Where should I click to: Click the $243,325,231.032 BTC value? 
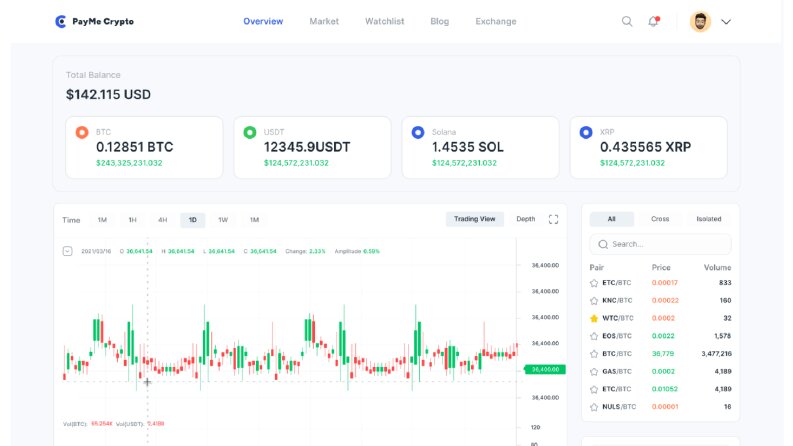(x=129, y=163)
